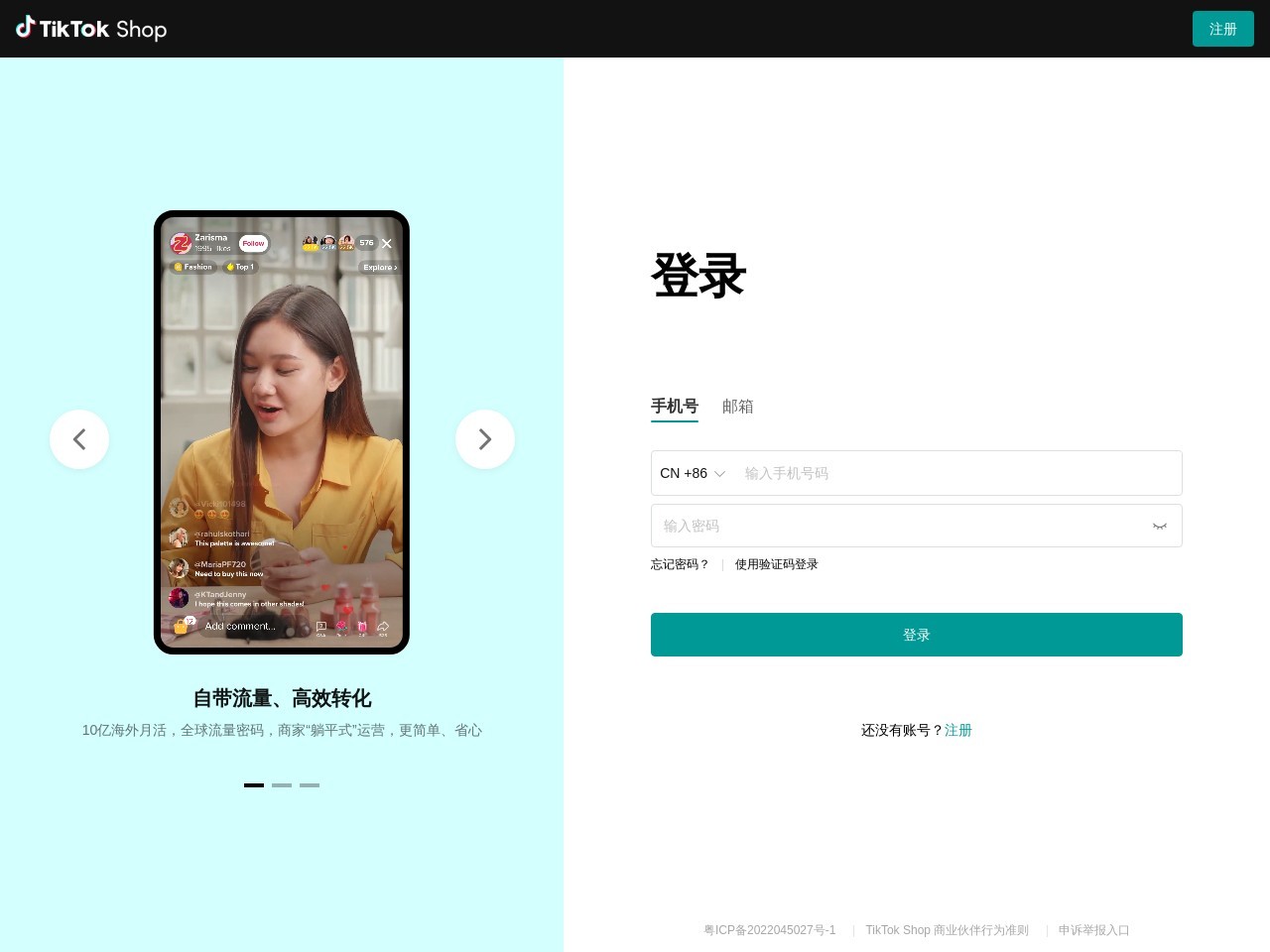Screen dimensions: 1270x952
Task: Select the 手机号 login tab
Action: tap(675, 407)
